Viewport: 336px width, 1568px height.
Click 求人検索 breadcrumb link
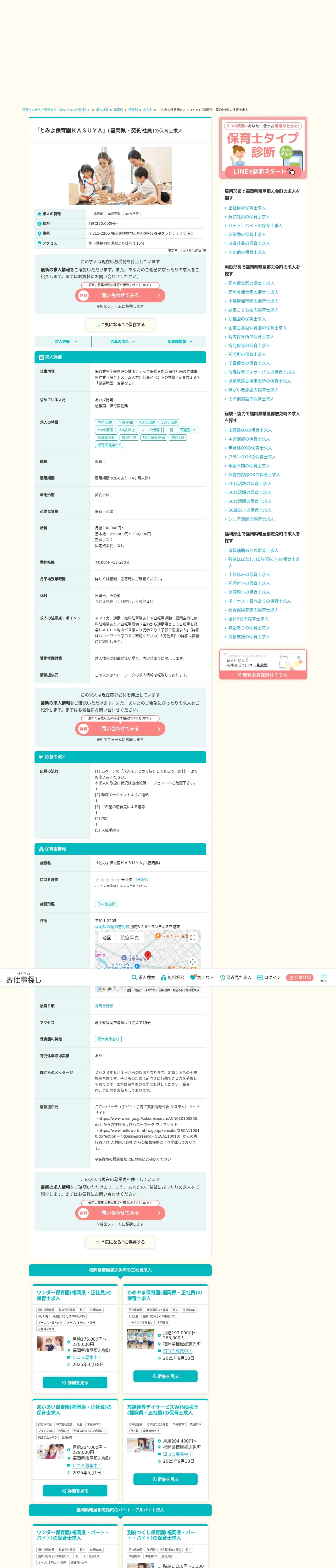tap(102, 110)
